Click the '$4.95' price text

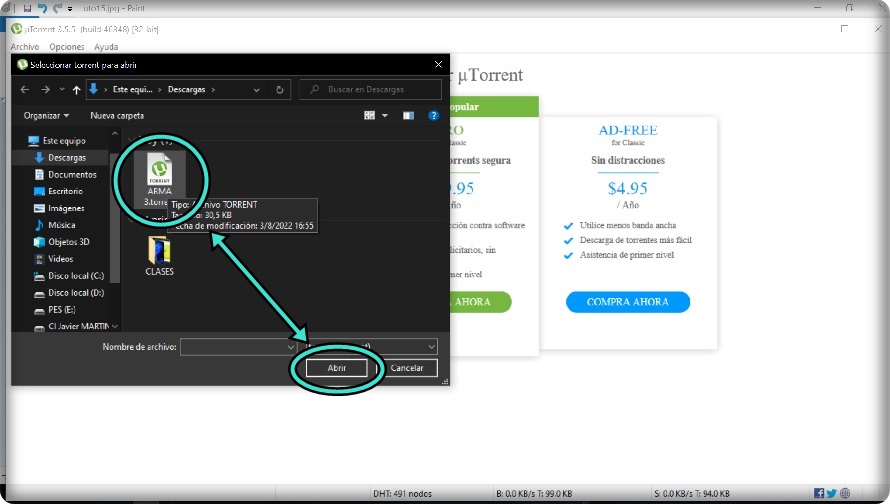tap(628, 188)
